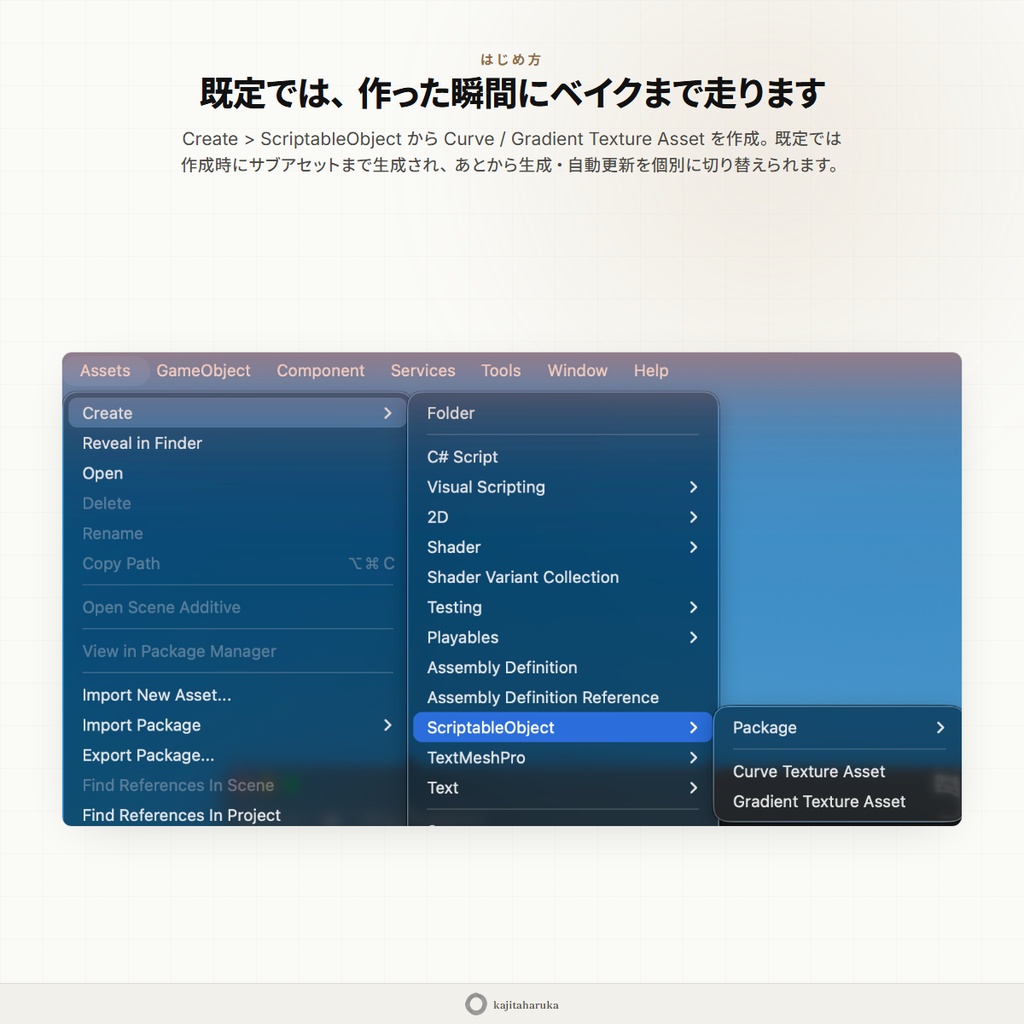Expand the Playables chevron arrow
1024x1024 pixels.
[x=694, y=637]
